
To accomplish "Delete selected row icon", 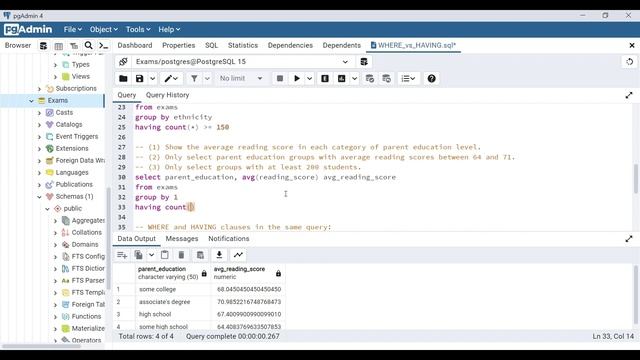I will pos(181,255).
